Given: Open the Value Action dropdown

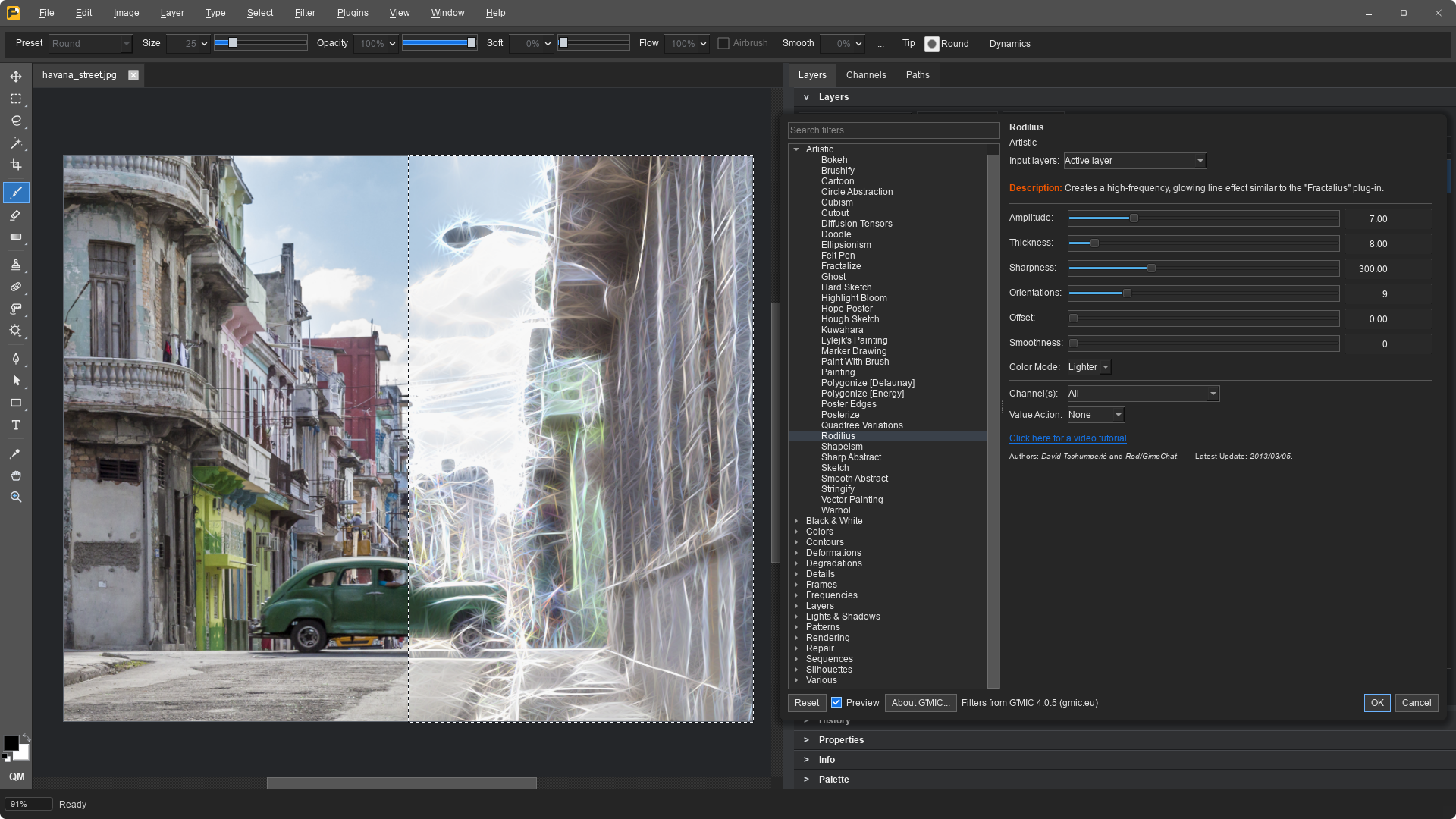Looking at the screenshot, I should (1096, 415).
